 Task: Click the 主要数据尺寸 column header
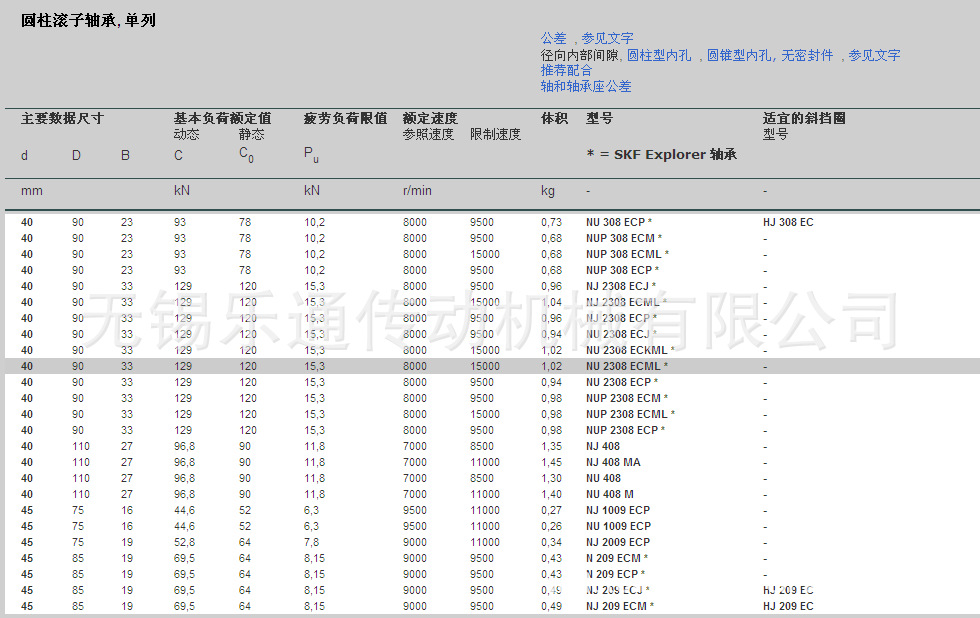tap(62, 118)
